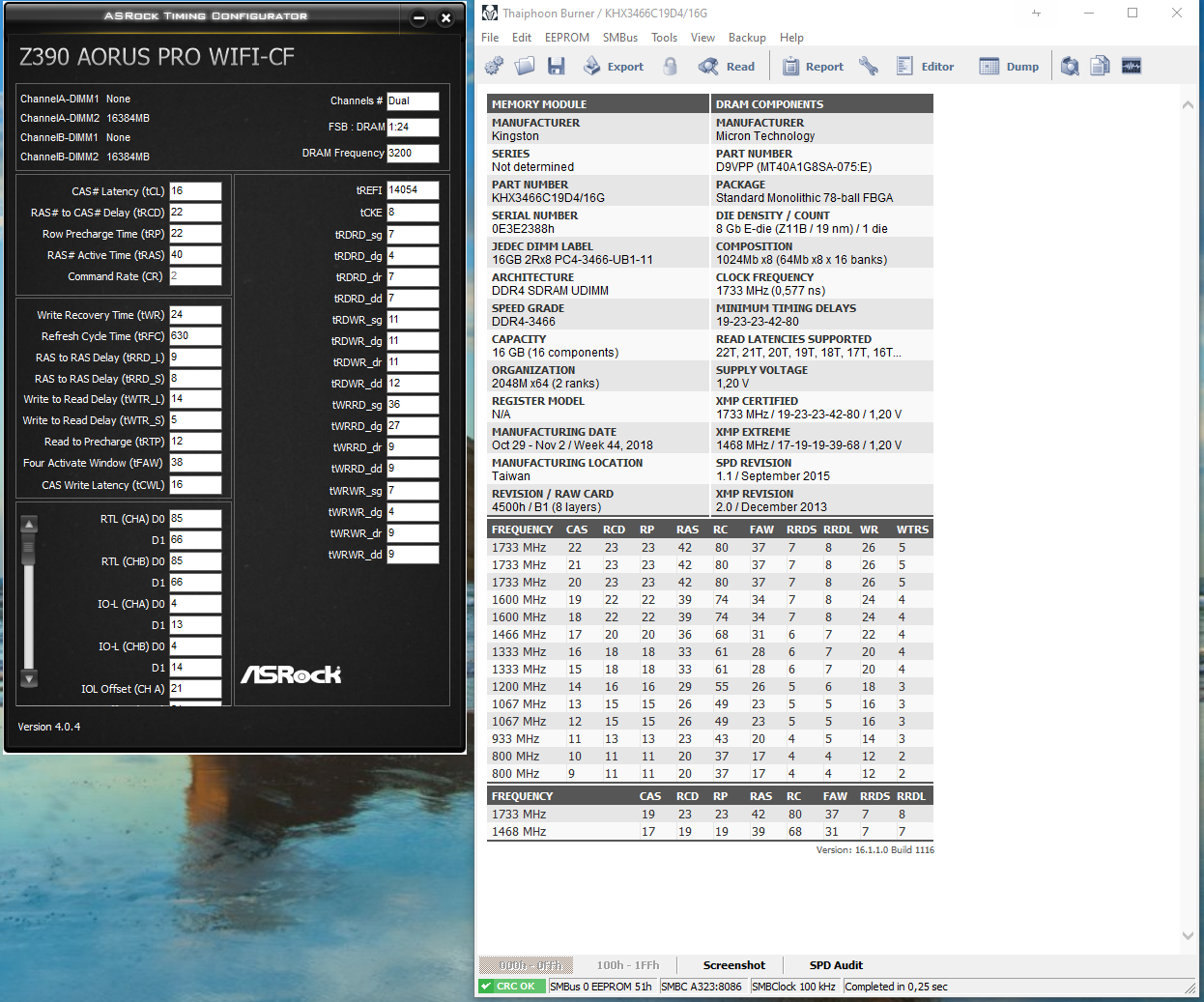
Task: Click the 1468 MHz XMP row
Action: pyautogui.click(x=710, y=832)
